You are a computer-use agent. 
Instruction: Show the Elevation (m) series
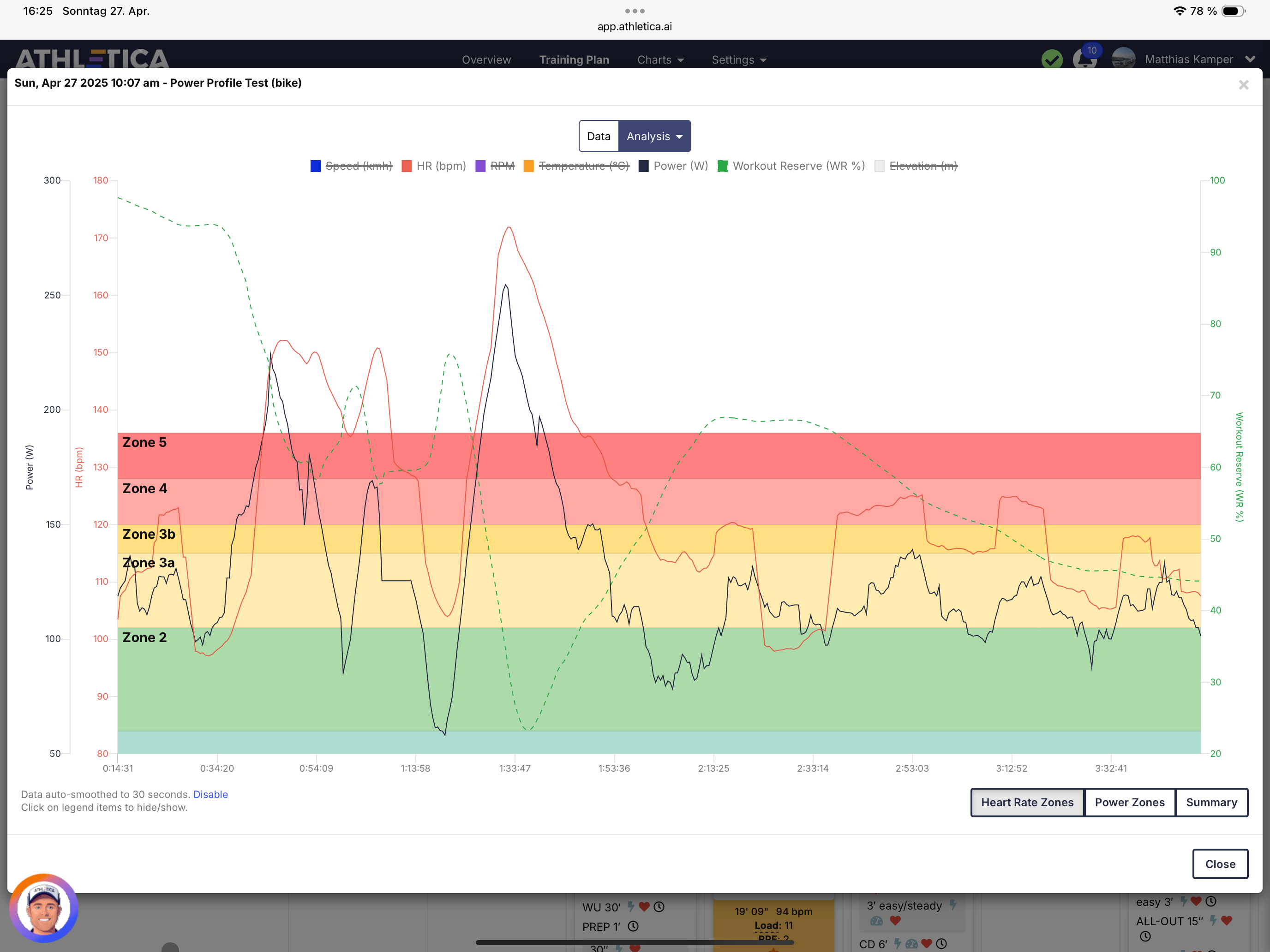pos(923,166)
